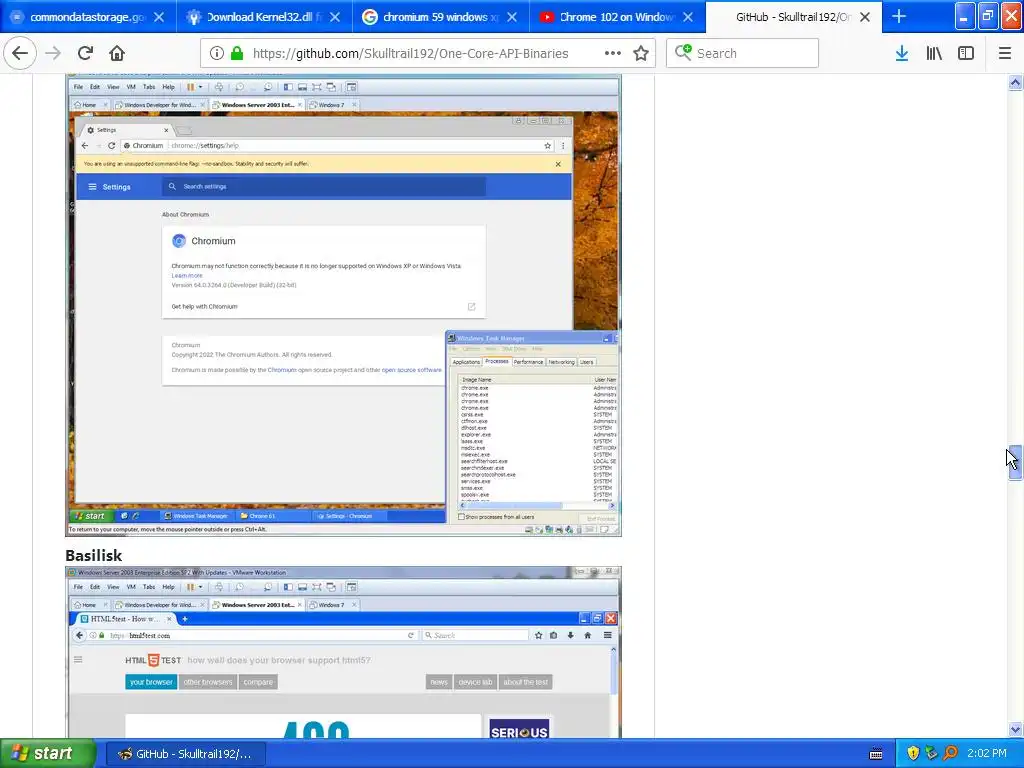1024x768 pixels.
Task: Click the page scrollbar down arrow
Action: [1015, 729]
